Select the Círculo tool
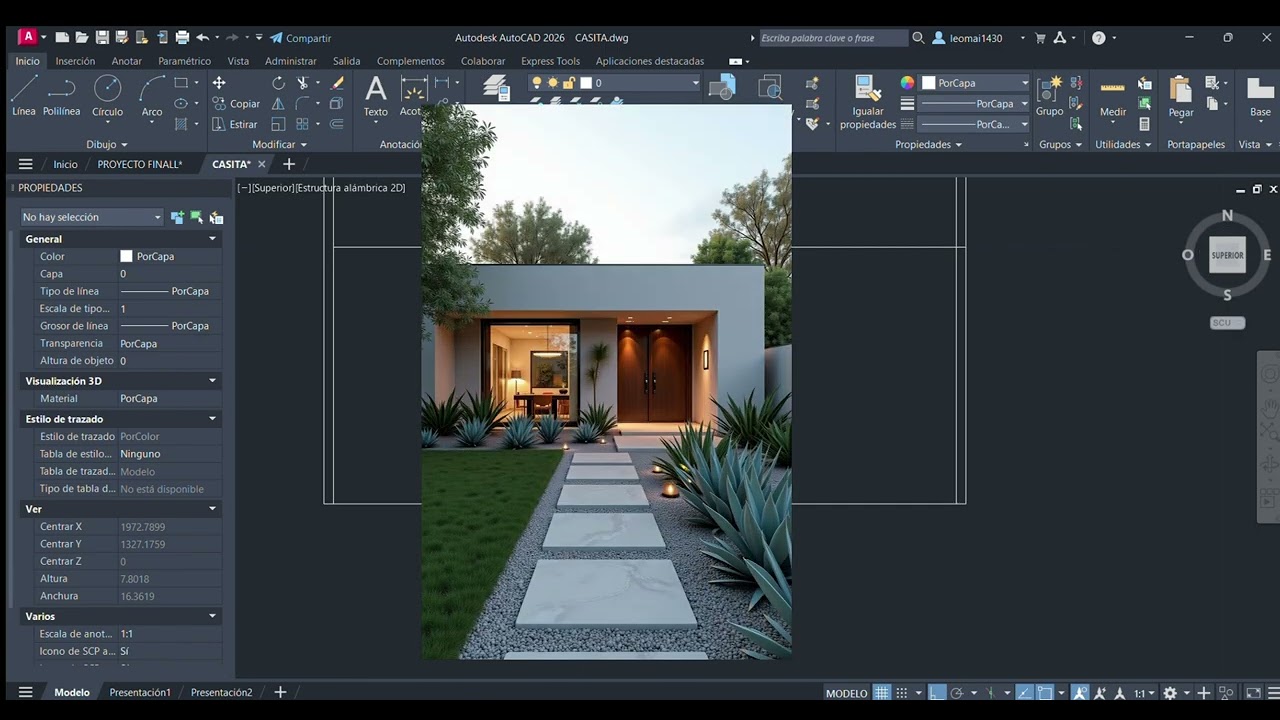Viewport: 1280px width, 720px height. point(107,97)
